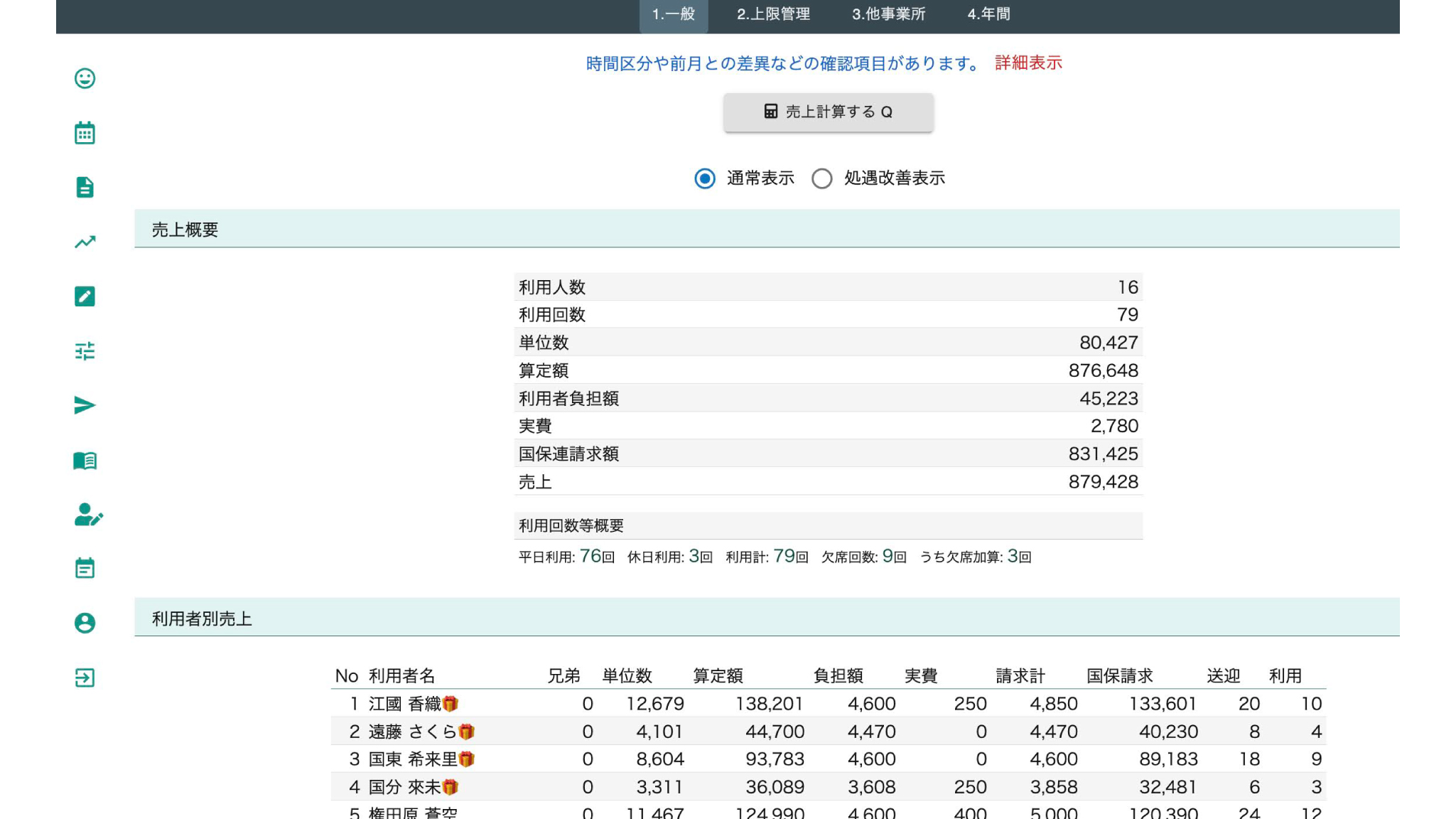Viewport: 1456px width, 819px height.
Task: Open the event note sidebar icon
Action: (85, 568)
